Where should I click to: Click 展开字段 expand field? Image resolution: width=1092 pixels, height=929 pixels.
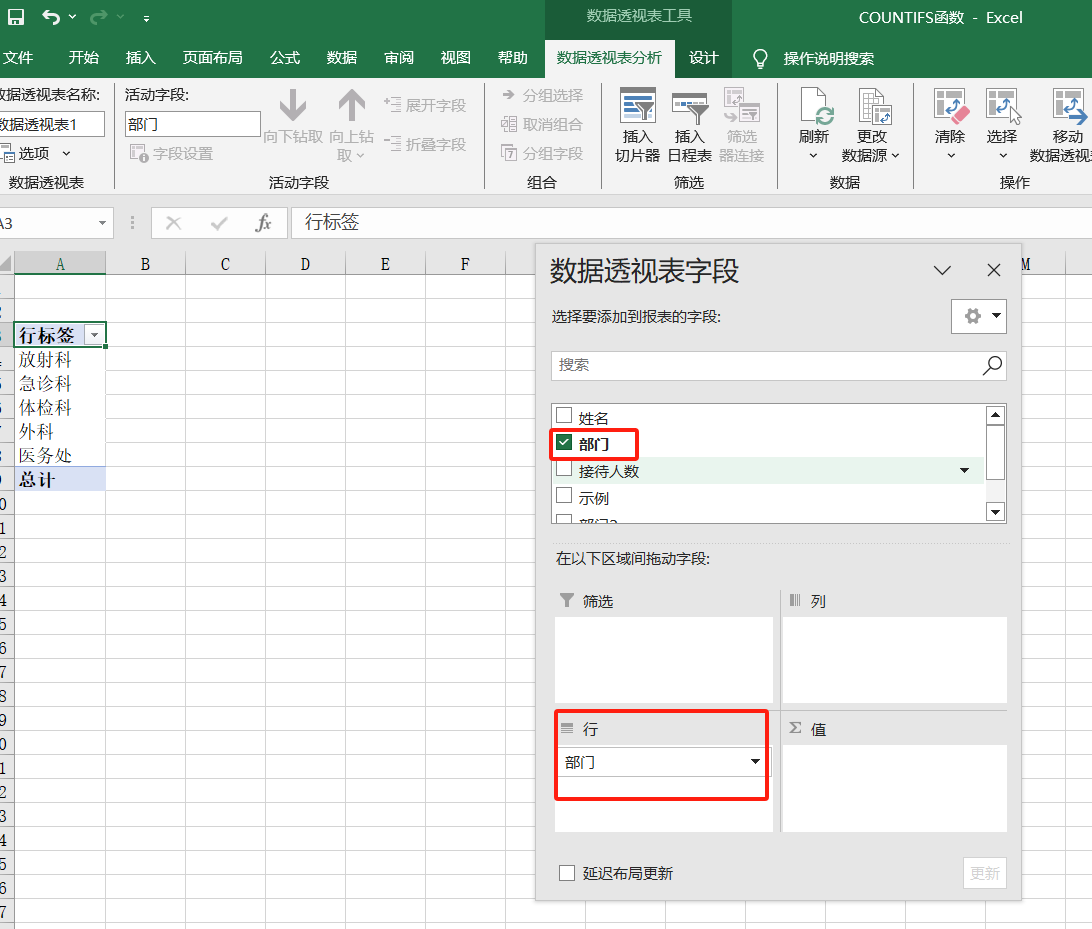tap(425, 105)
